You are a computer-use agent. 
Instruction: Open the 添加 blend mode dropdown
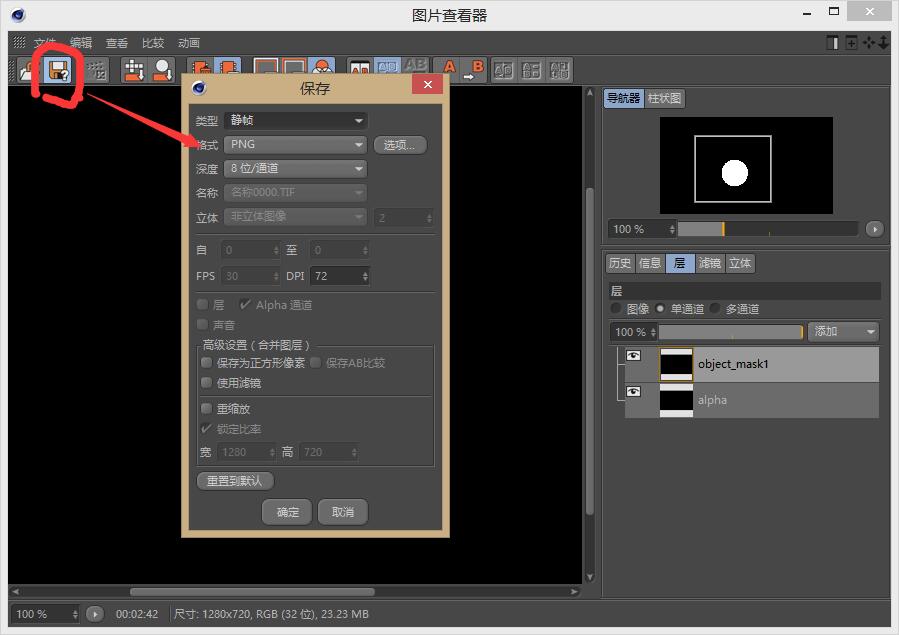point(843,331)
